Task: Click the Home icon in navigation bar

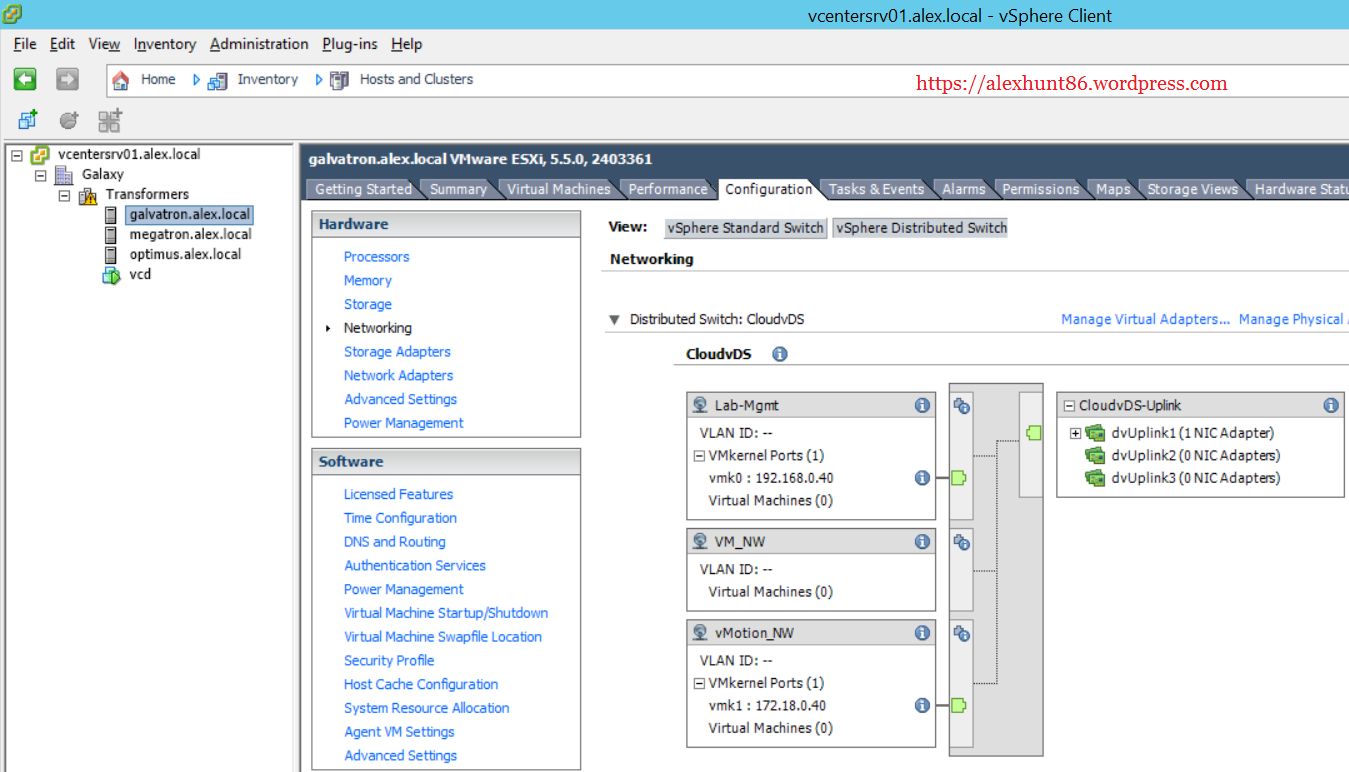Action: (x=121, y=80)
